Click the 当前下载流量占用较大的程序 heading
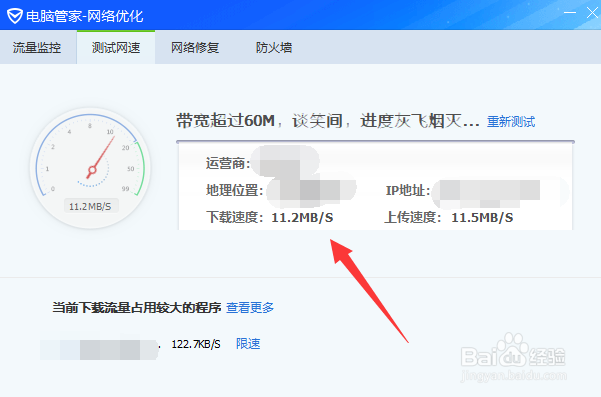 tap(136, 307)
